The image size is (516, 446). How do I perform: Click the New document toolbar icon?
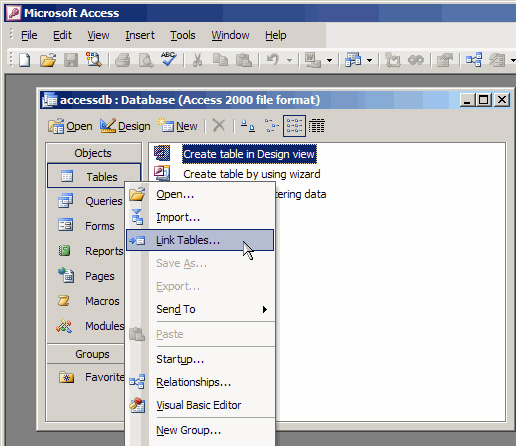[25, 60]
